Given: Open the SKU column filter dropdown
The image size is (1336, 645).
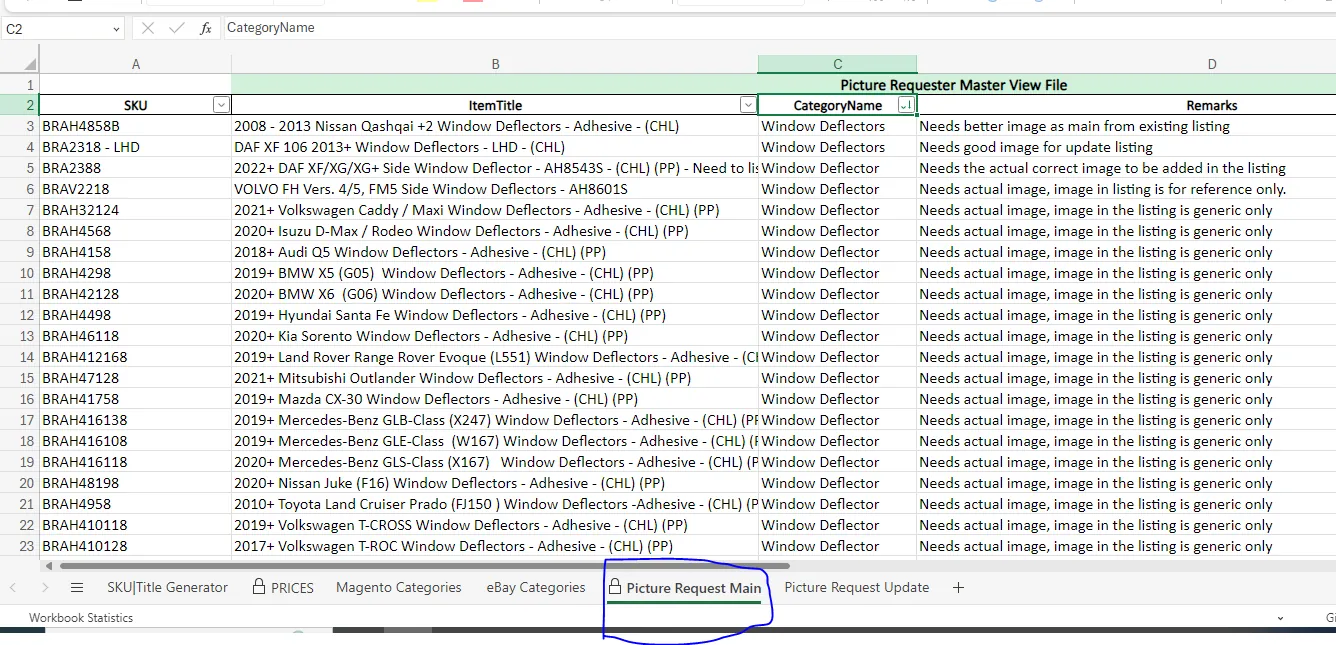Looking at the screenshot, I should click(221, 105).
